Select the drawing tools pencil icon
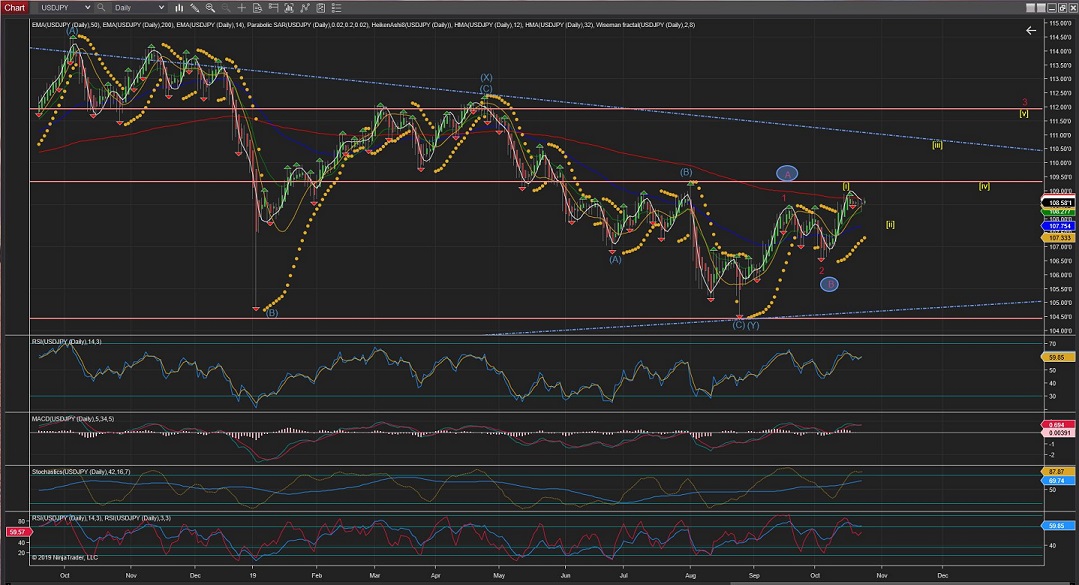 click(195, 8)
